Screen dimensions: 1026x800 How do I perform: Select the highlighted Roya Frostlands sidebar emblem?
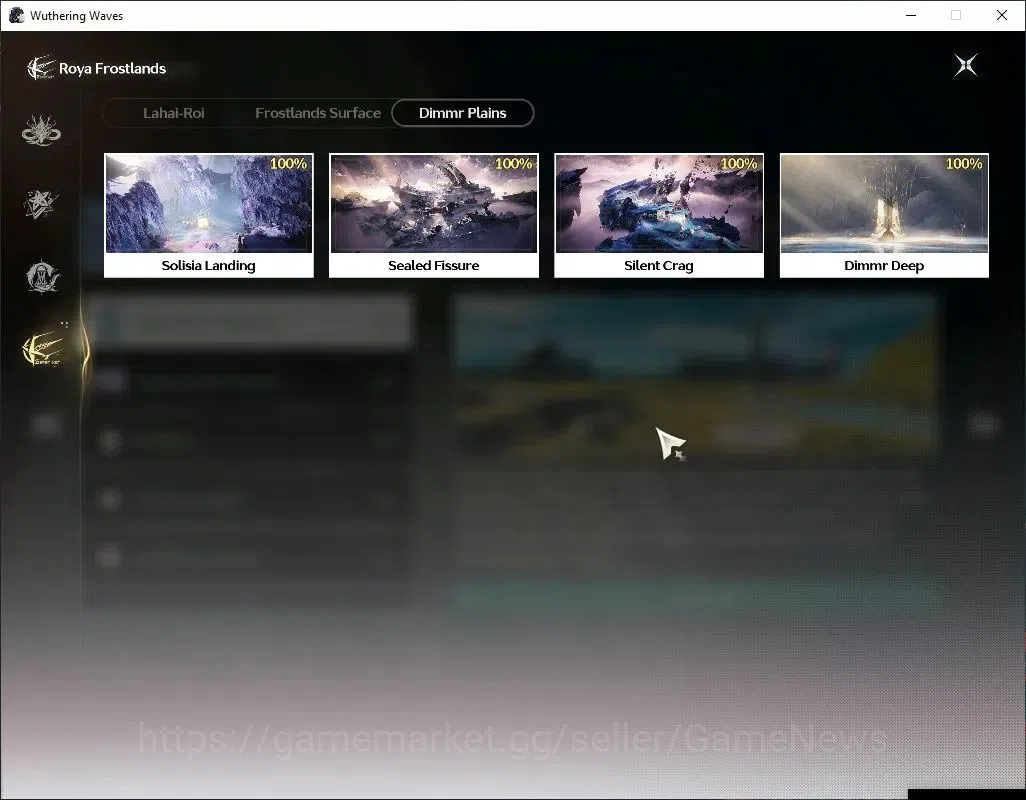point(43,349)
